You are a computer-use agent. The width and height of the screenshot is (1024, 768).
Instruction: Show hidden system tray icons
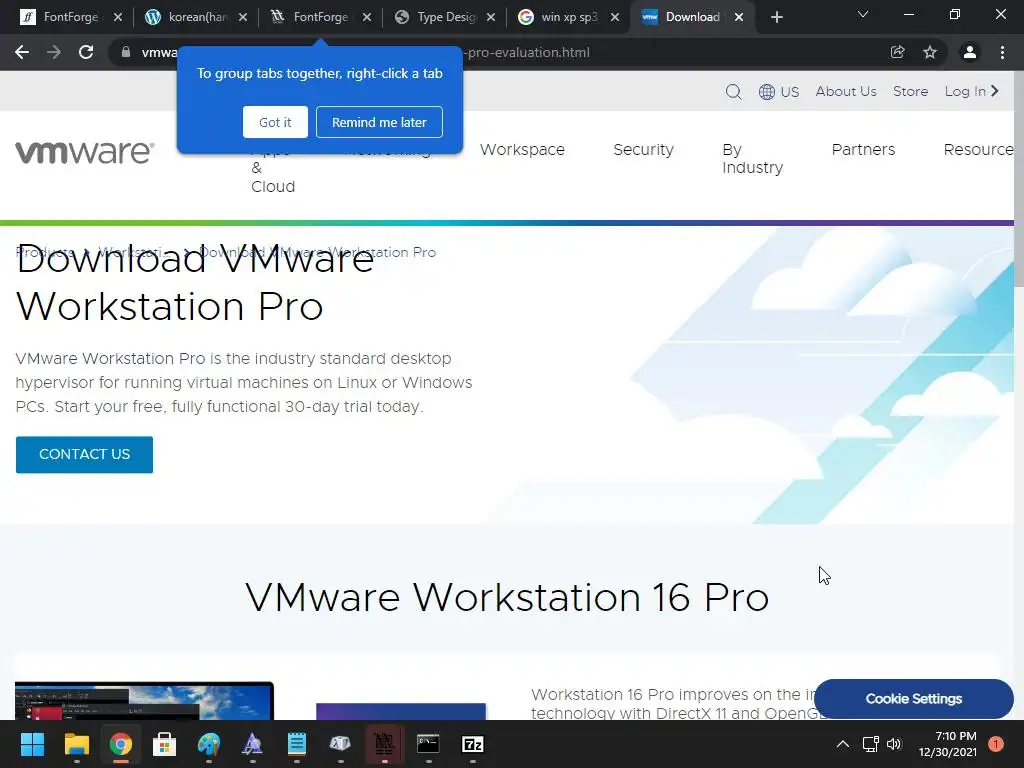click(843, 744)
